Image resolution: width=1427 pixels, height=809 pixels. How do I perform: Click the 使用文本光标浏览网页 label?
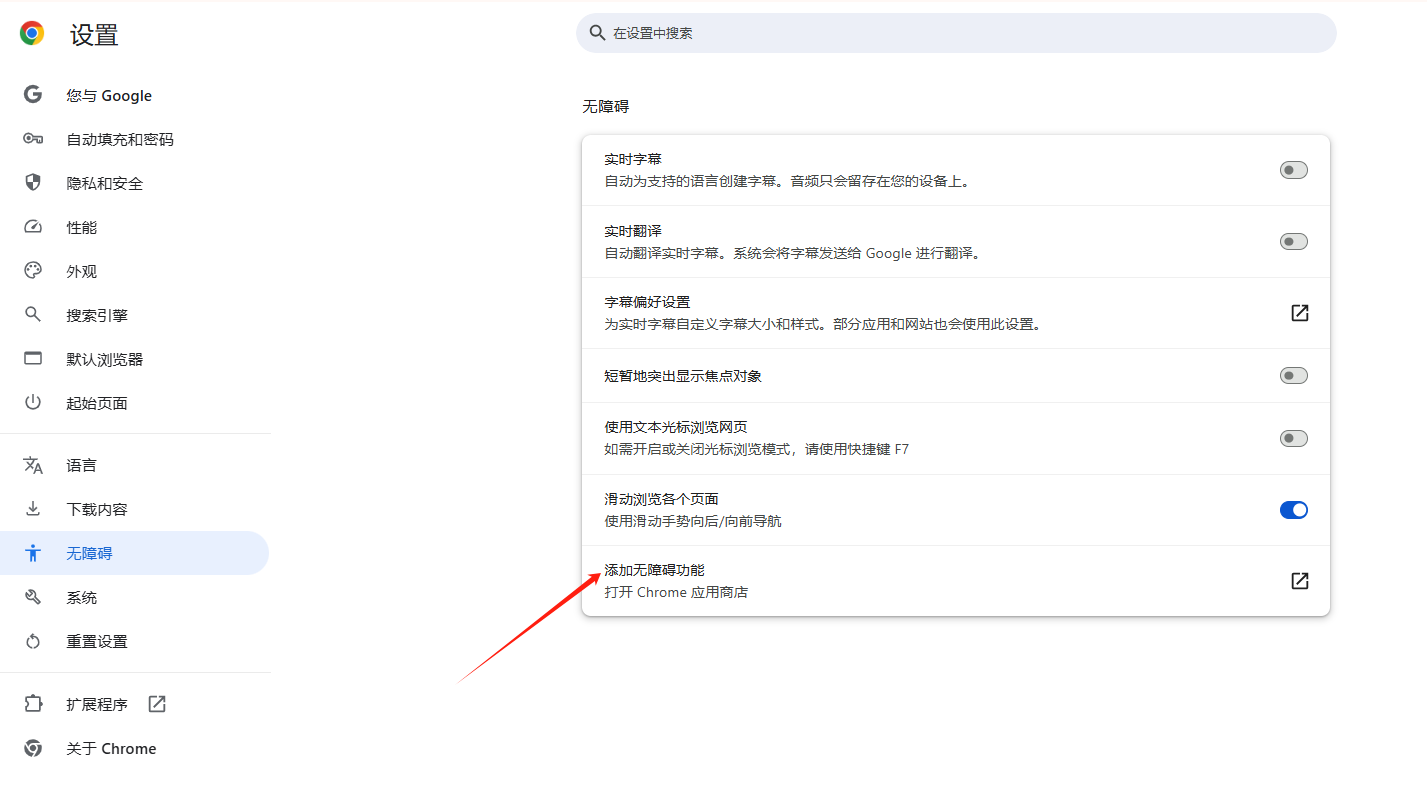point(676,427)
